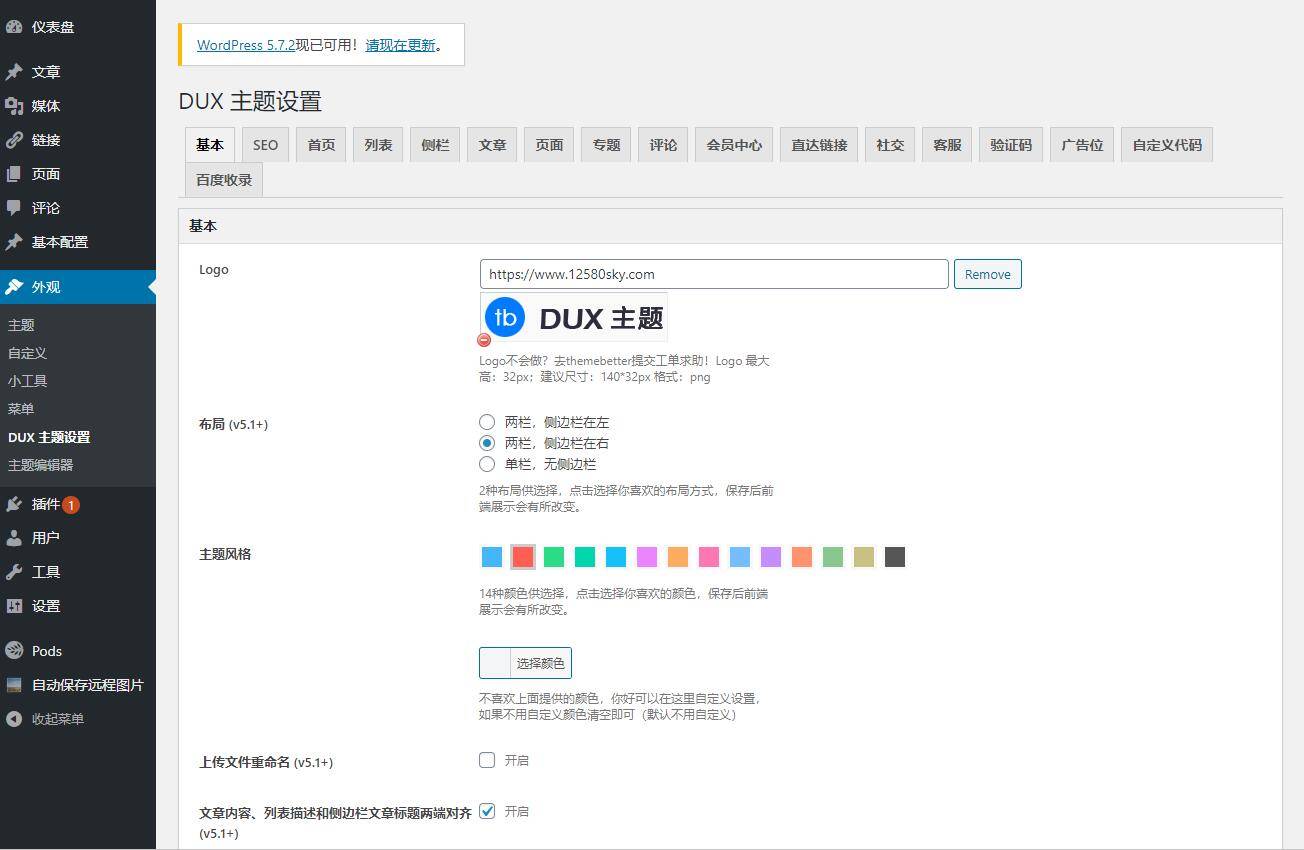Image resolution: width=1304 pixels, height=850 pixels.
Task: Click the Remove logo button
Action: click(988, 274)
